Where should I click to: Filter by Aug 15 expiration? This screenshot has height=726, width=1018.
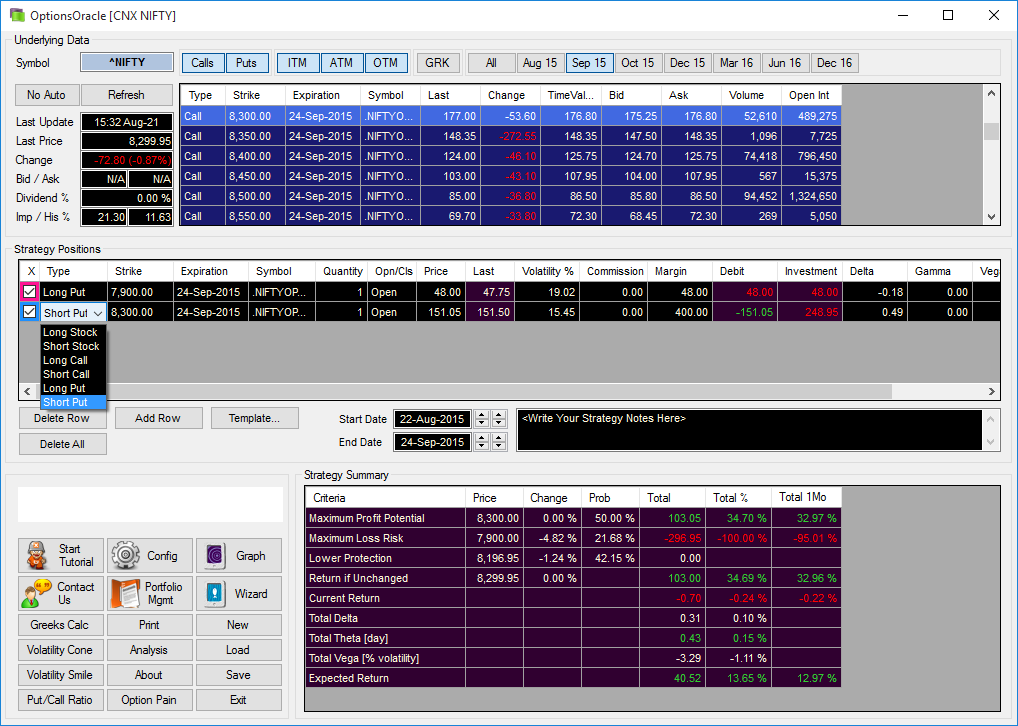tap(540, 63)
